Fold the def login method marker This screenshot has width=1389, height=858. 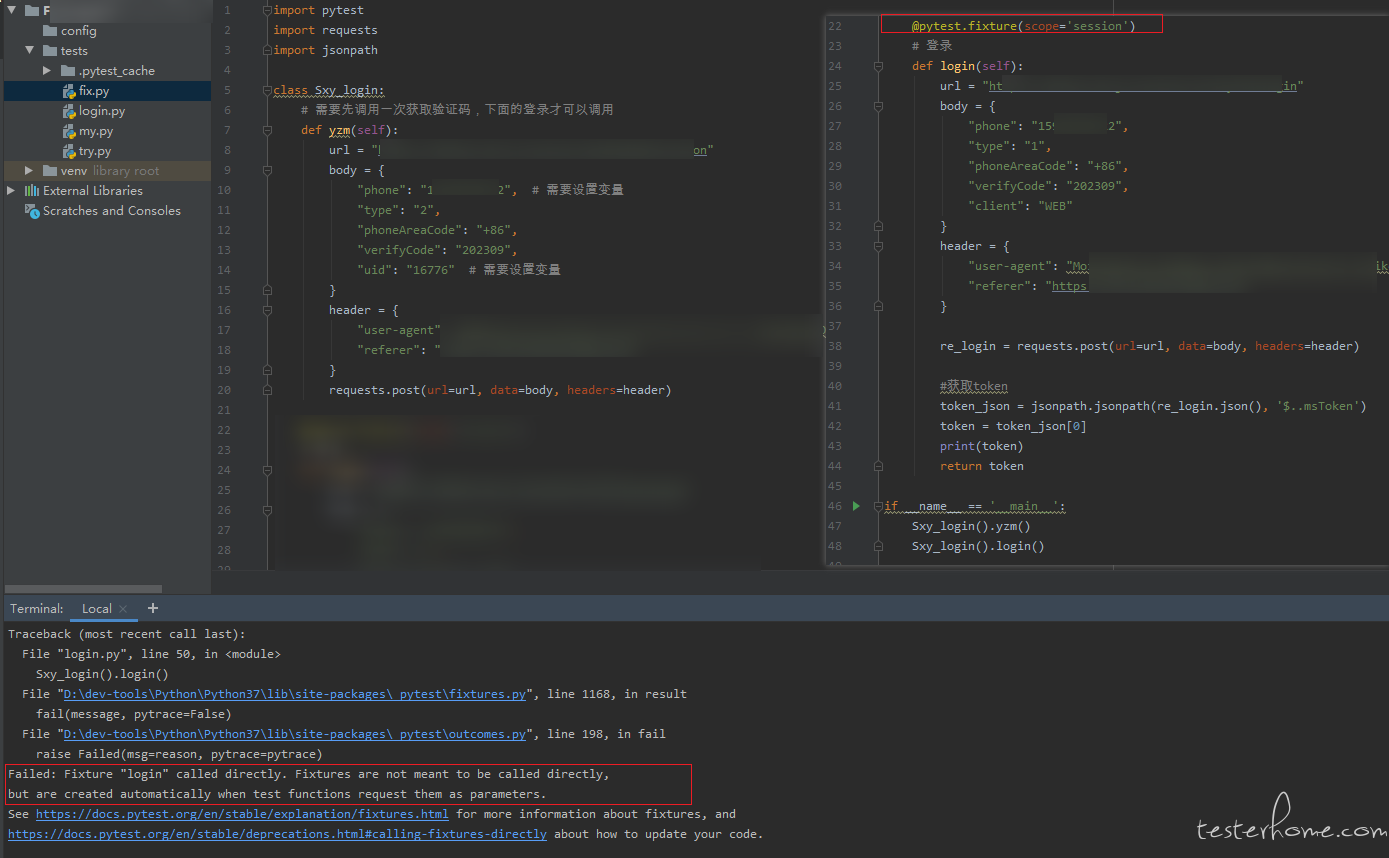[878, 66]
